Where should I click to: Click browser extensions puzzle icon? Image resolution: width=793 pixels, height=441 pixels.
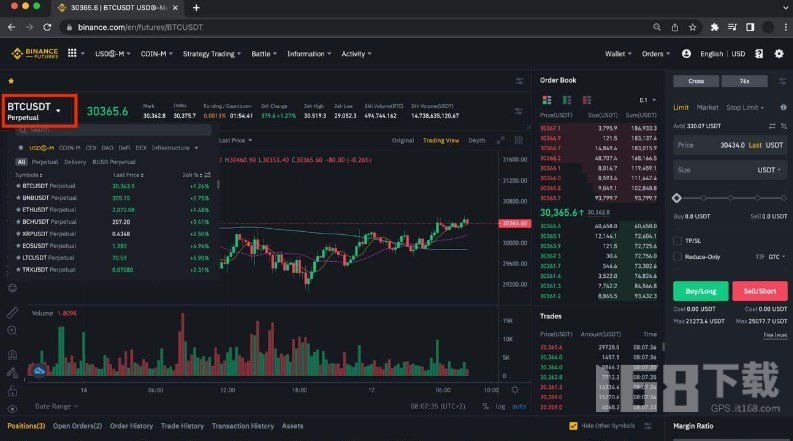click(x=714, y=27)
